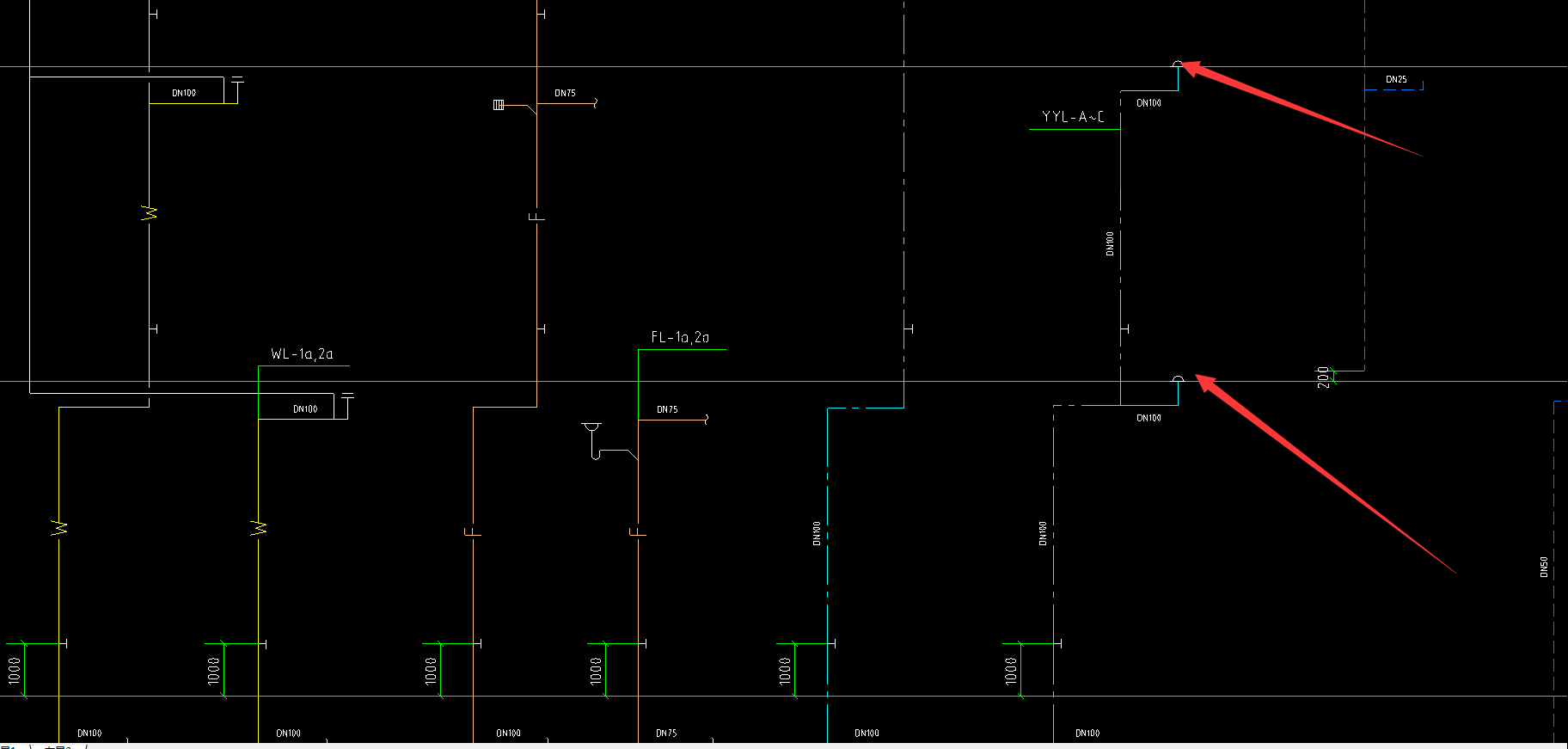Select 1000 dimension beside FL-1a,2a riser
1568x749 pixels.
coord(596,671)
